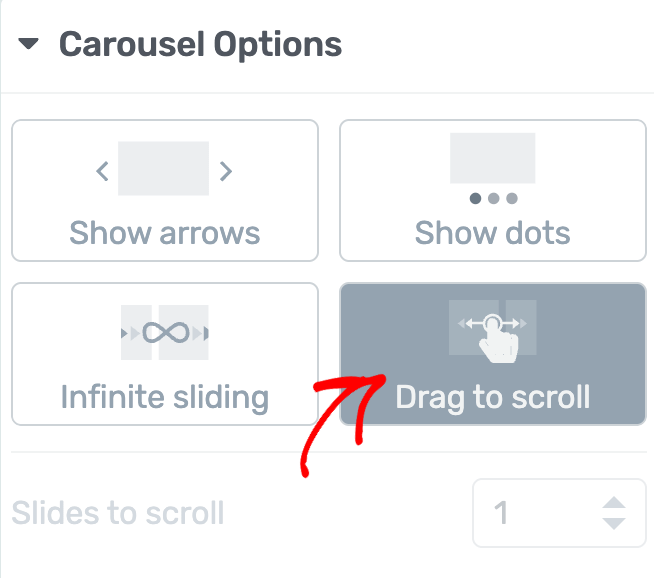The height and width of the screenshot is (578, 654).
Task: Click the Drag to scroll text label
Action: coord(493,398)
